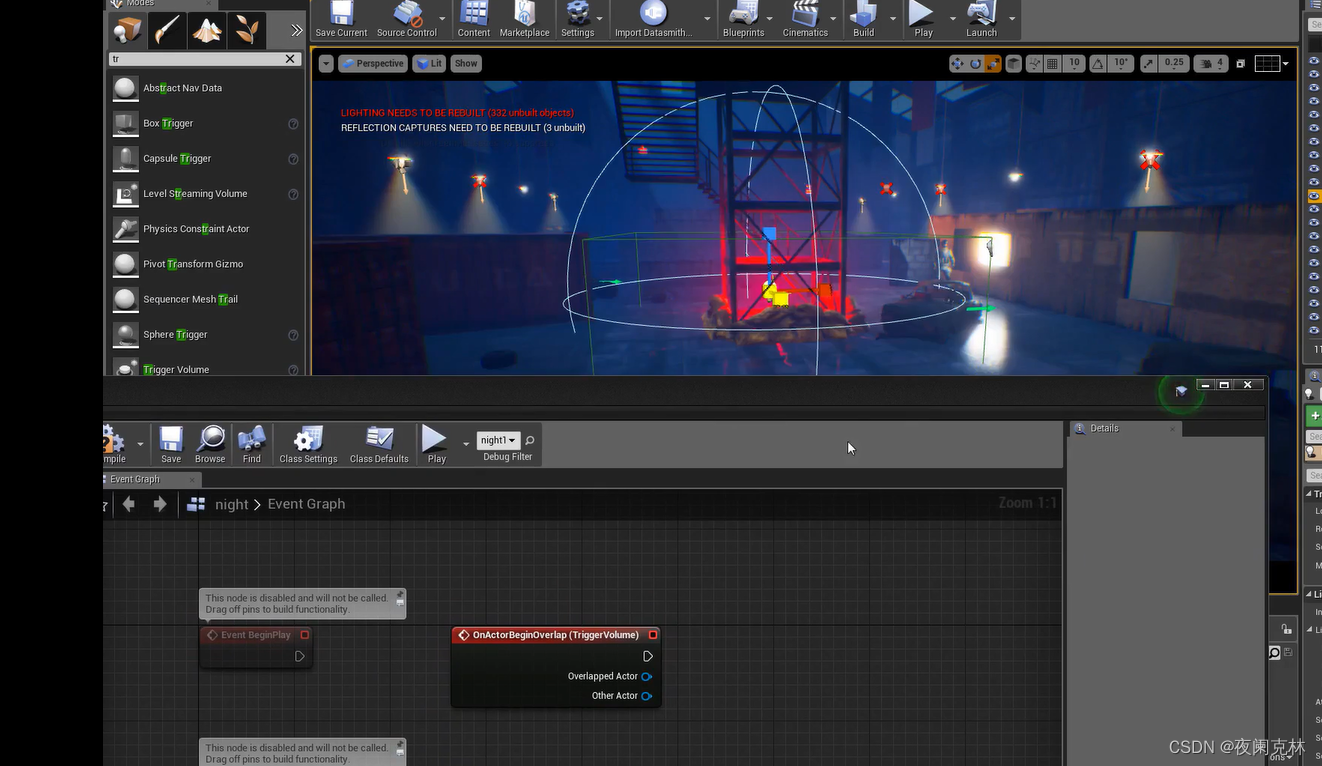Viewport: 1322px width, 766px height.
Task: Click debug filter magnifier icon
Action: click(x=530, y=440)
